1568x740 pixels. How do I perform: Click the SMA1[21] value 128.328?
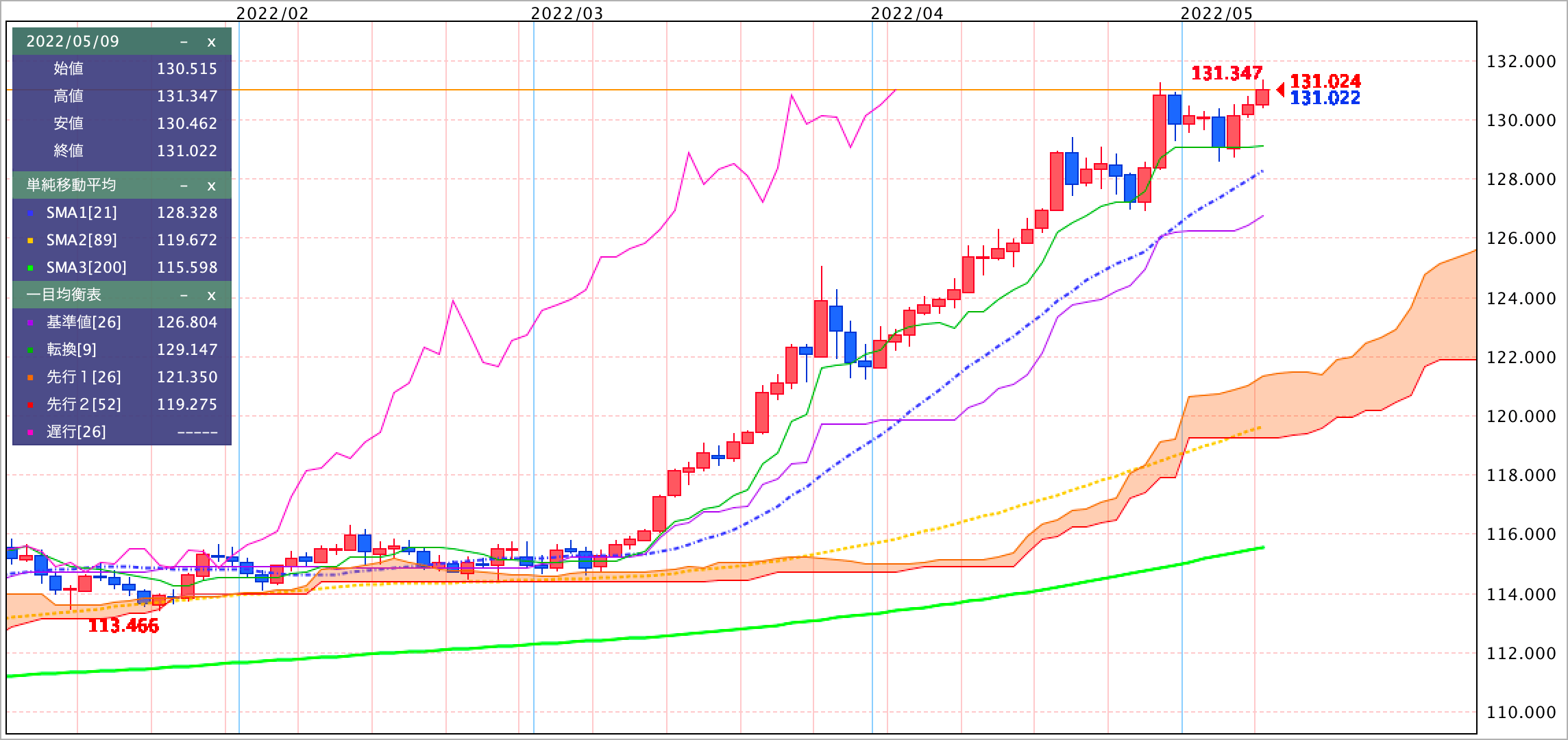point(187,213)
